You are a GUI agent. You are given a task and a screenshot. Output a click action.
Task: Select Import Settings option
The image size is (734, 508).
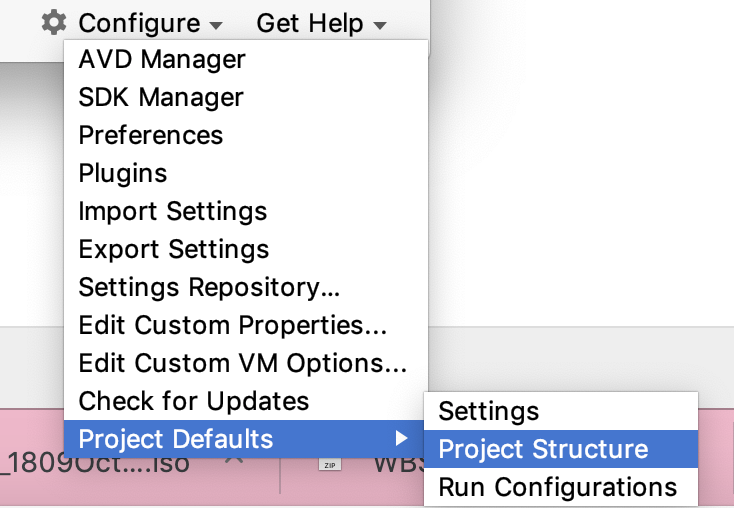coord(173,211)
